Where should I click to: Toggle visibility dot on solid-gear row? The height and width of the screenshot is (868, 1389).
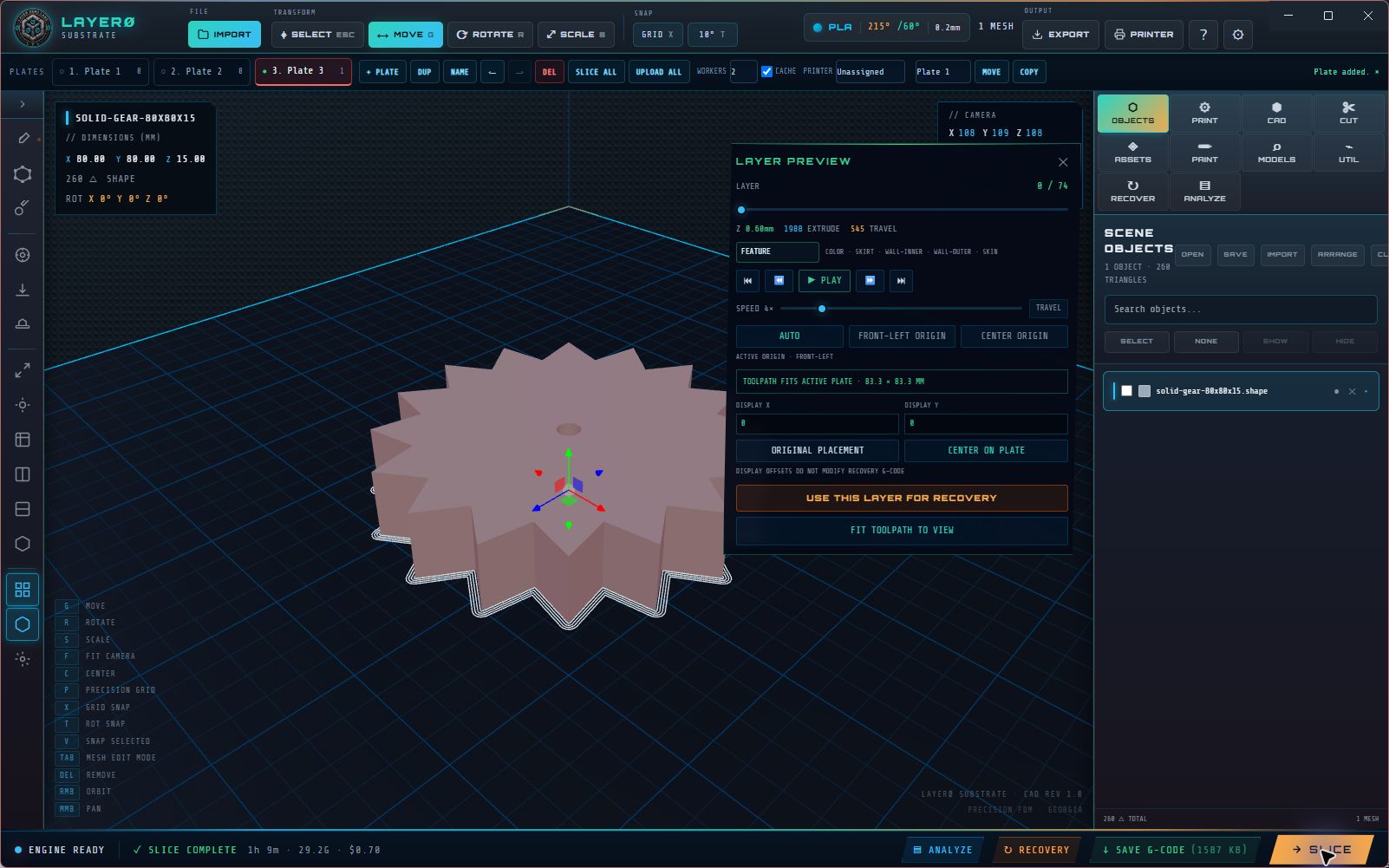coord(1336,391)
